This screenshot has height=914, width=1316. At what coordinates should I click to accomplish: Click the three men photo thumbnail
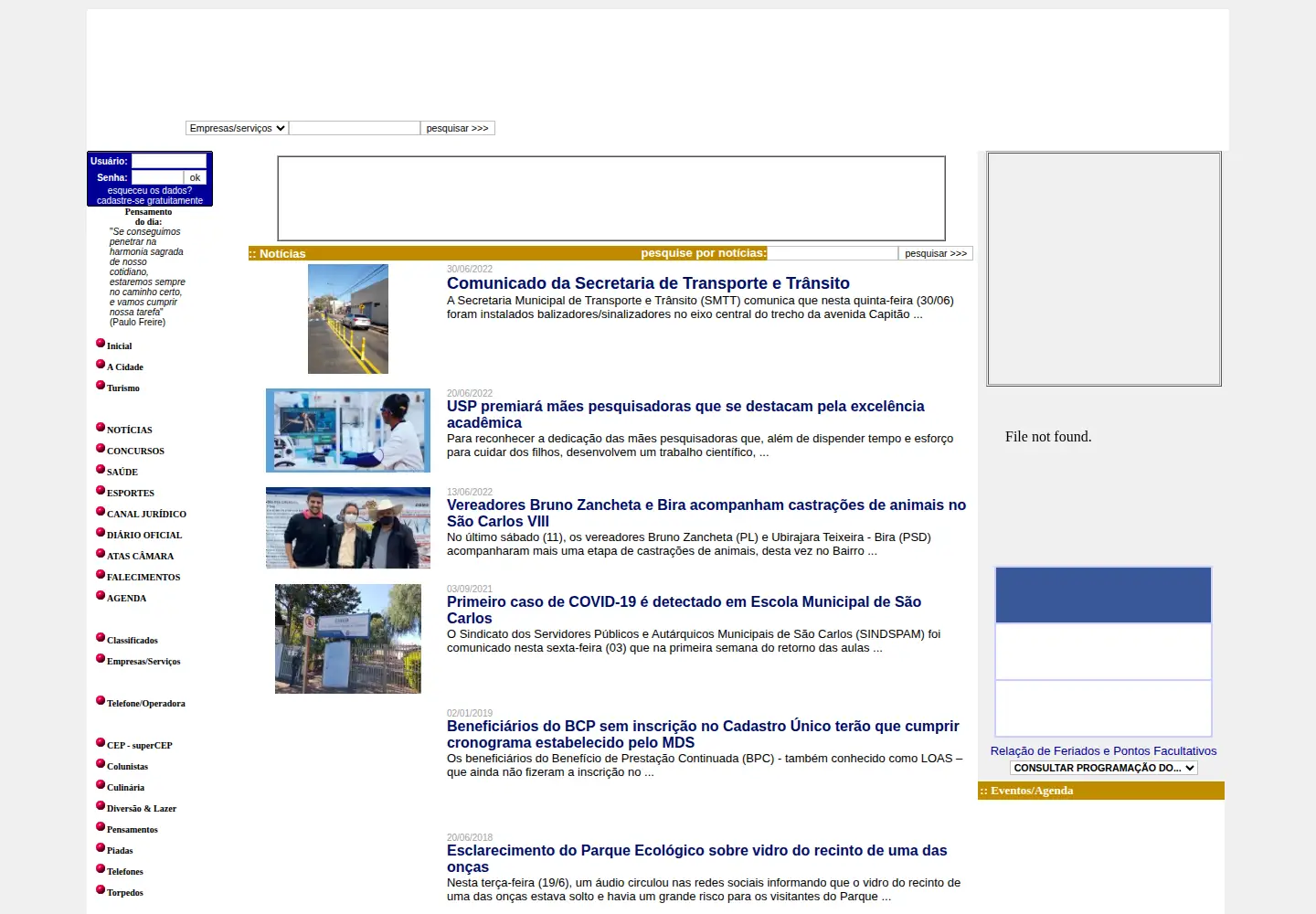[x=348, y=528]
